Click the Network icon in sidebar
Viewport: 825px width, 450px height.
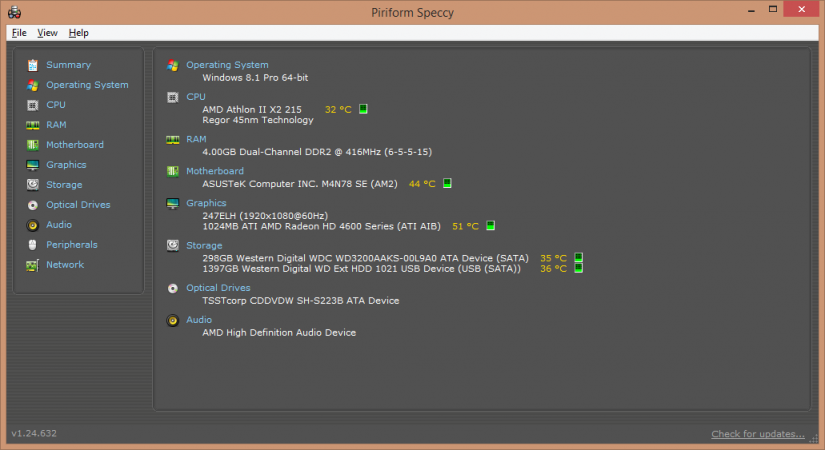(x=33, y=265)
